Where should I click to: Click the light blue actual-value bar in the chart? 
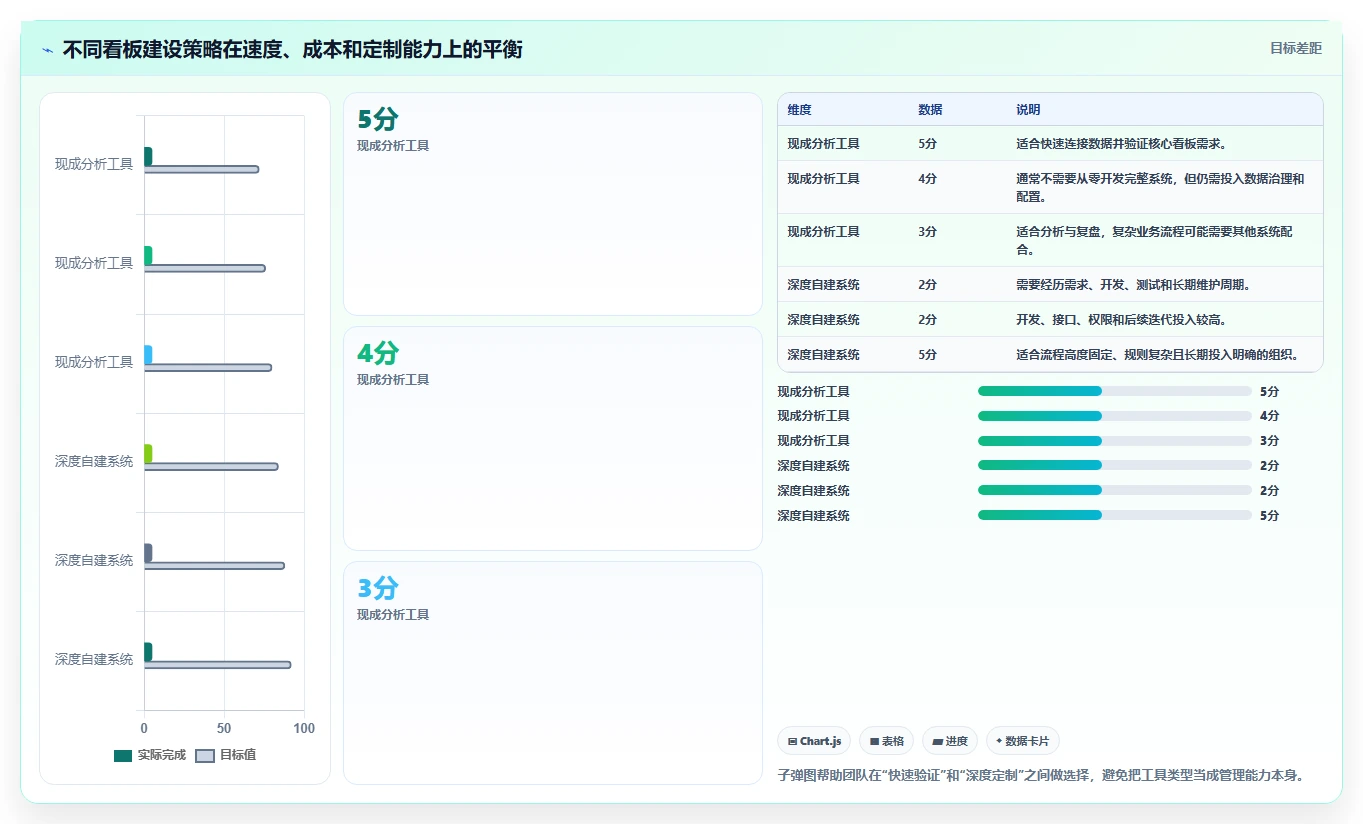(x=148, y=354)
